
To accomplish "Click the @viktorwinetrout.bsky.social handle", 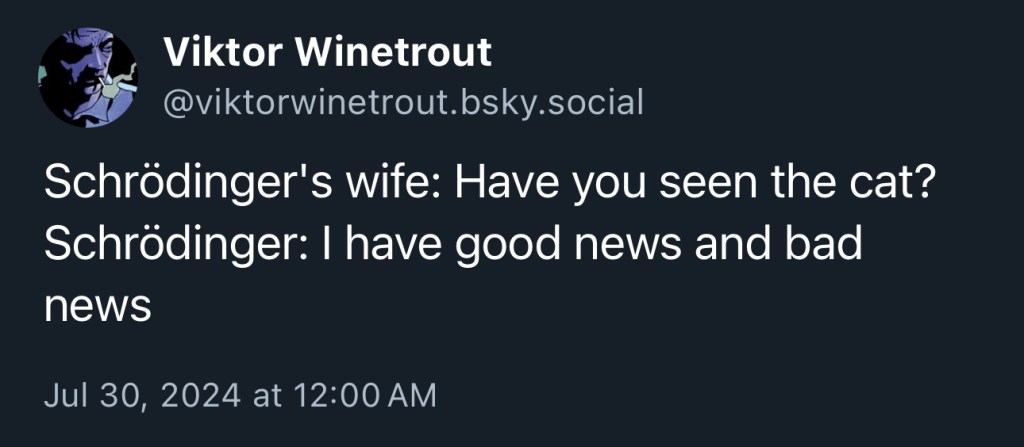I will pyautogui.click(x=402, y=101).
